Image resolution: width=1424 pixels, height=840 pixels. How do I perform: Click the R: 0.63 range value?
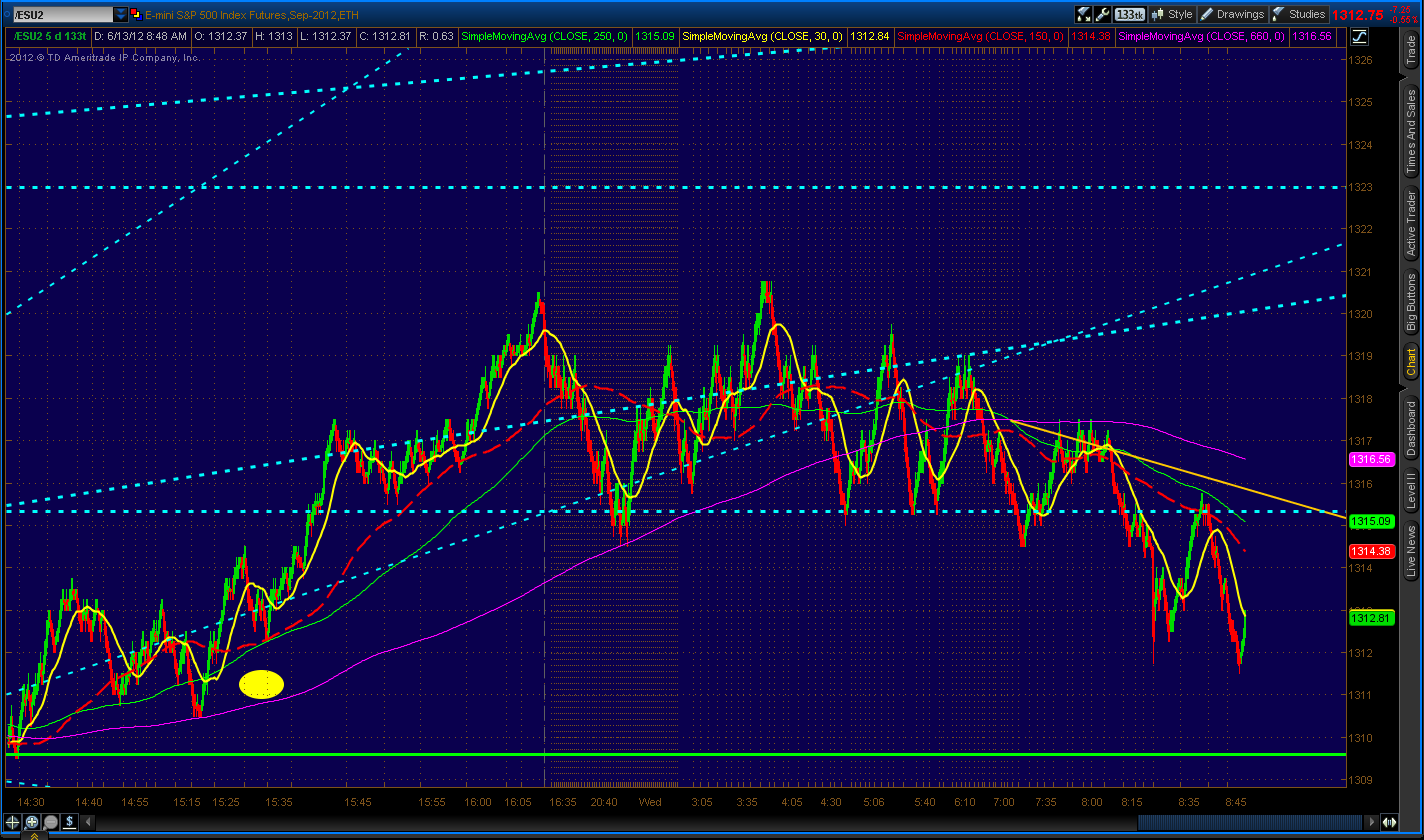[x=438, y=36]
